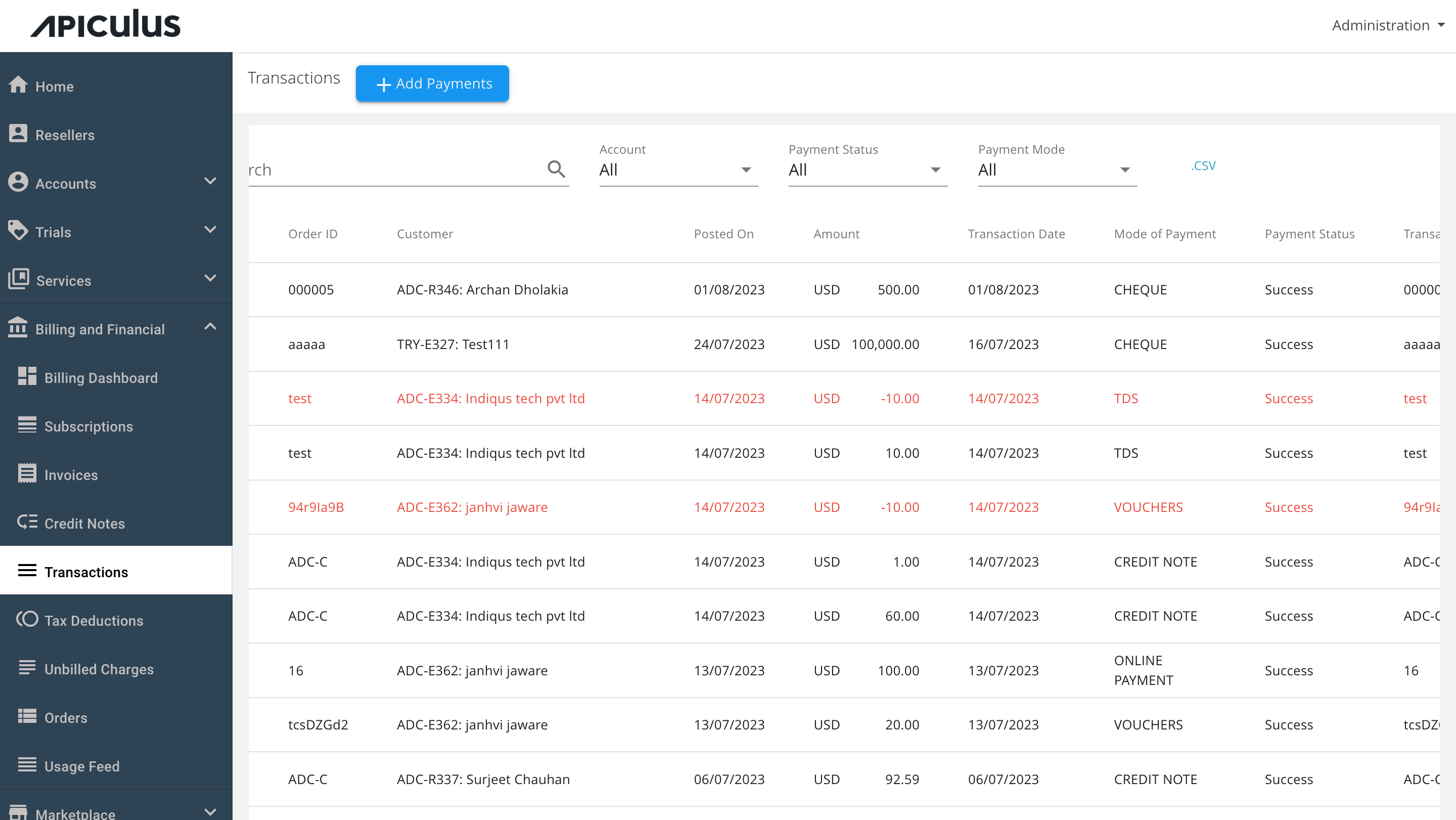
Task: Click the Marketplace store icon
Action: coord(18,812)
